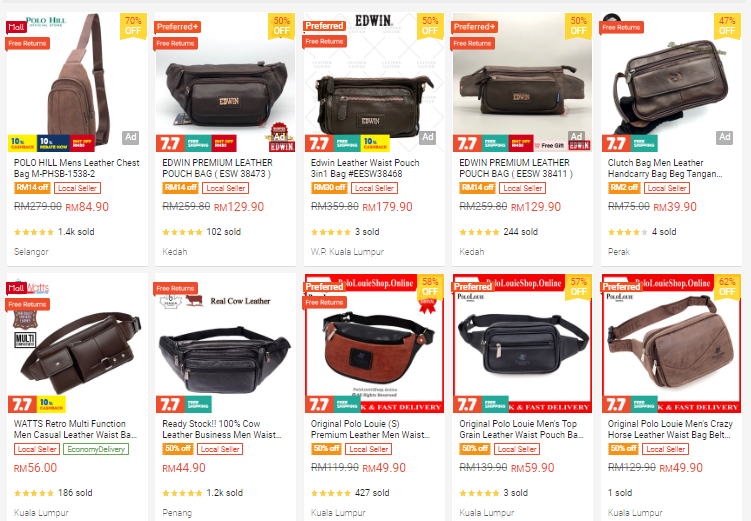Click the Preferred+ badge on EDWIN ESW 38473
The width and height of the screenshot is (751, 521).
tap(177, 27)
